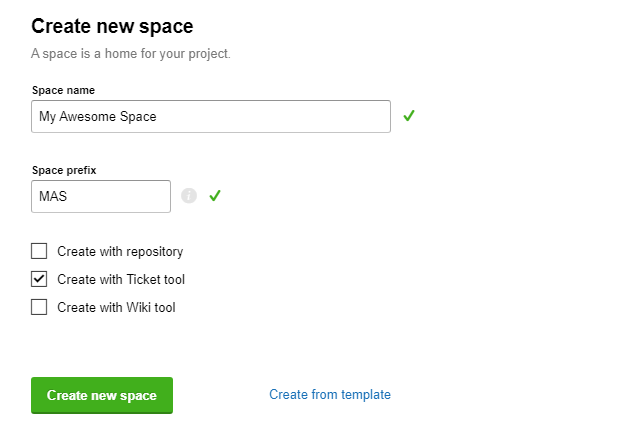Click the green Create new space button
Screen dimensions: 641x440
tap(102, 395)
